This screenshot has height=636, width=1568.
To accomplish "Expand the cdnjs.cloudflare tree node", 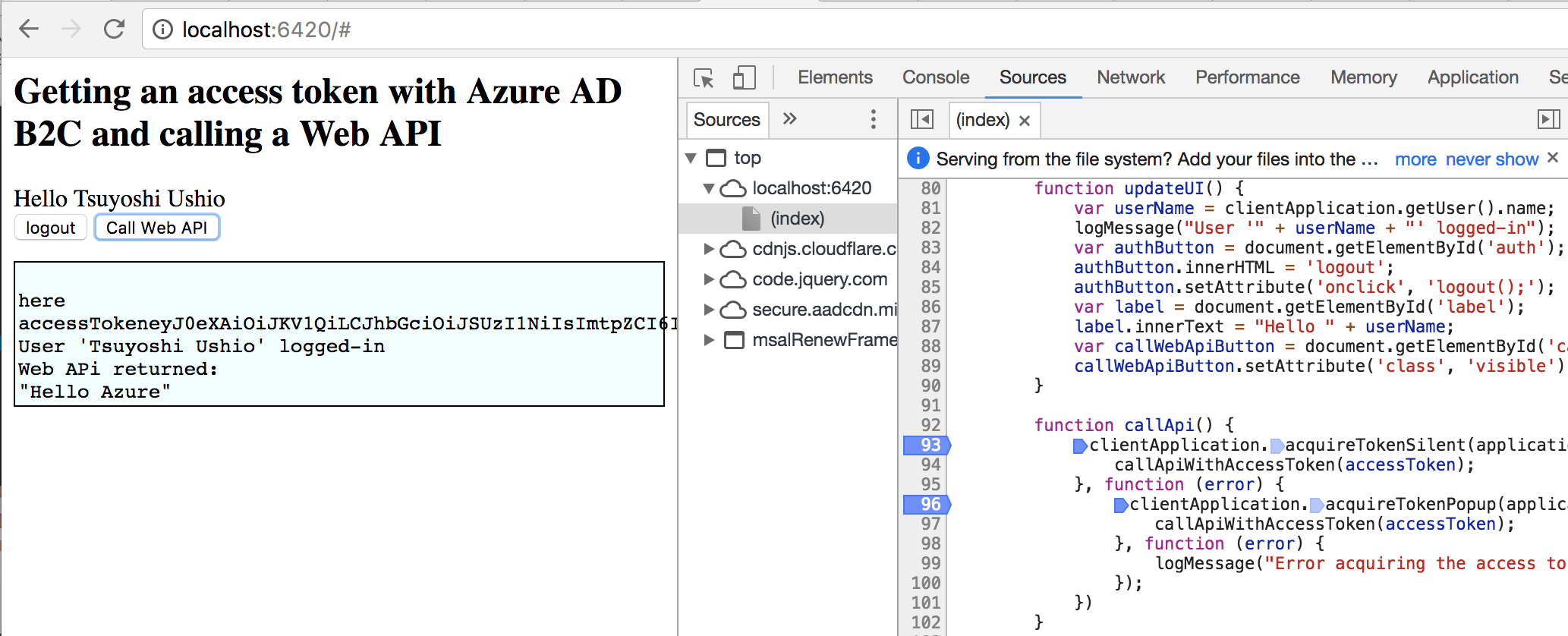I will coord(709,249).
